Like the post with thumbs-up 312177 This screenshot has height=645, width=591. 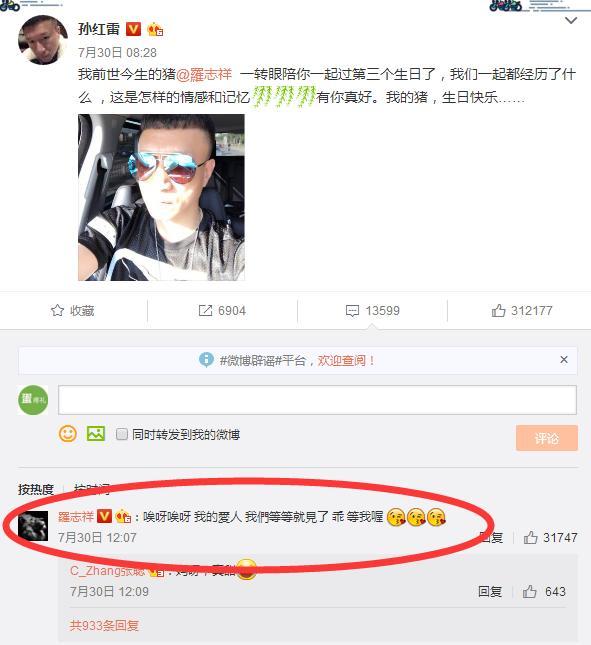[498, 311]
